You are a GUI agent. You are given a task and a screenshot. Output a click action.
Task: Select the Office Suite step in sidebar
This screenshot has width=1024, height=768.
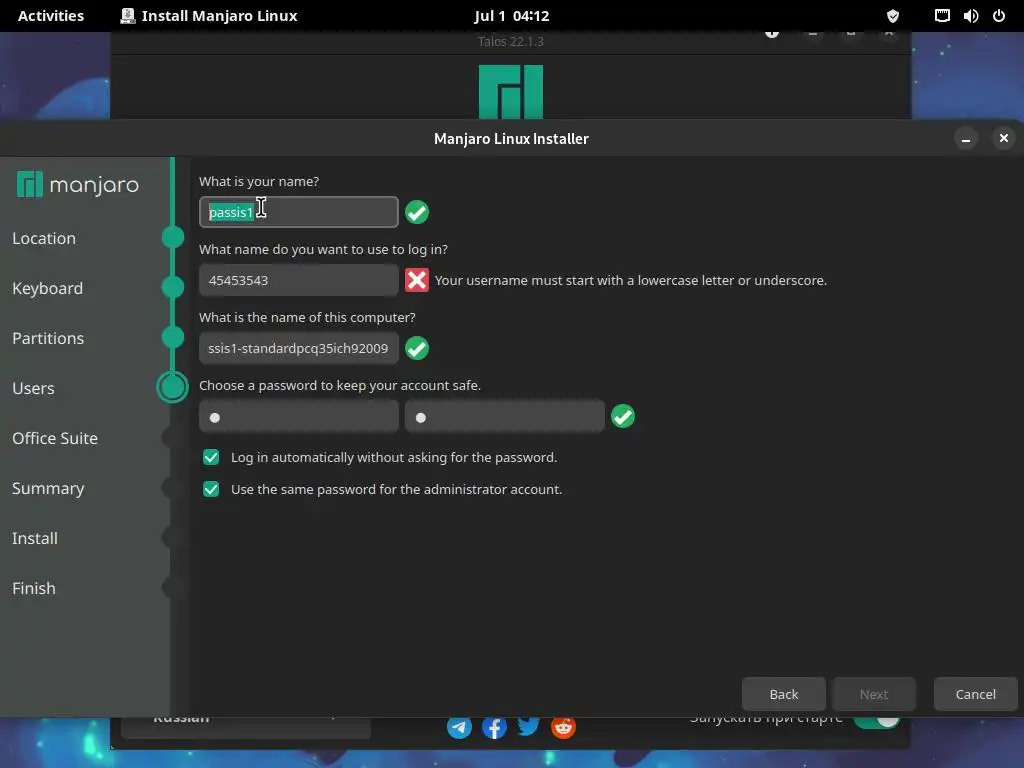[x=55, y=438]
